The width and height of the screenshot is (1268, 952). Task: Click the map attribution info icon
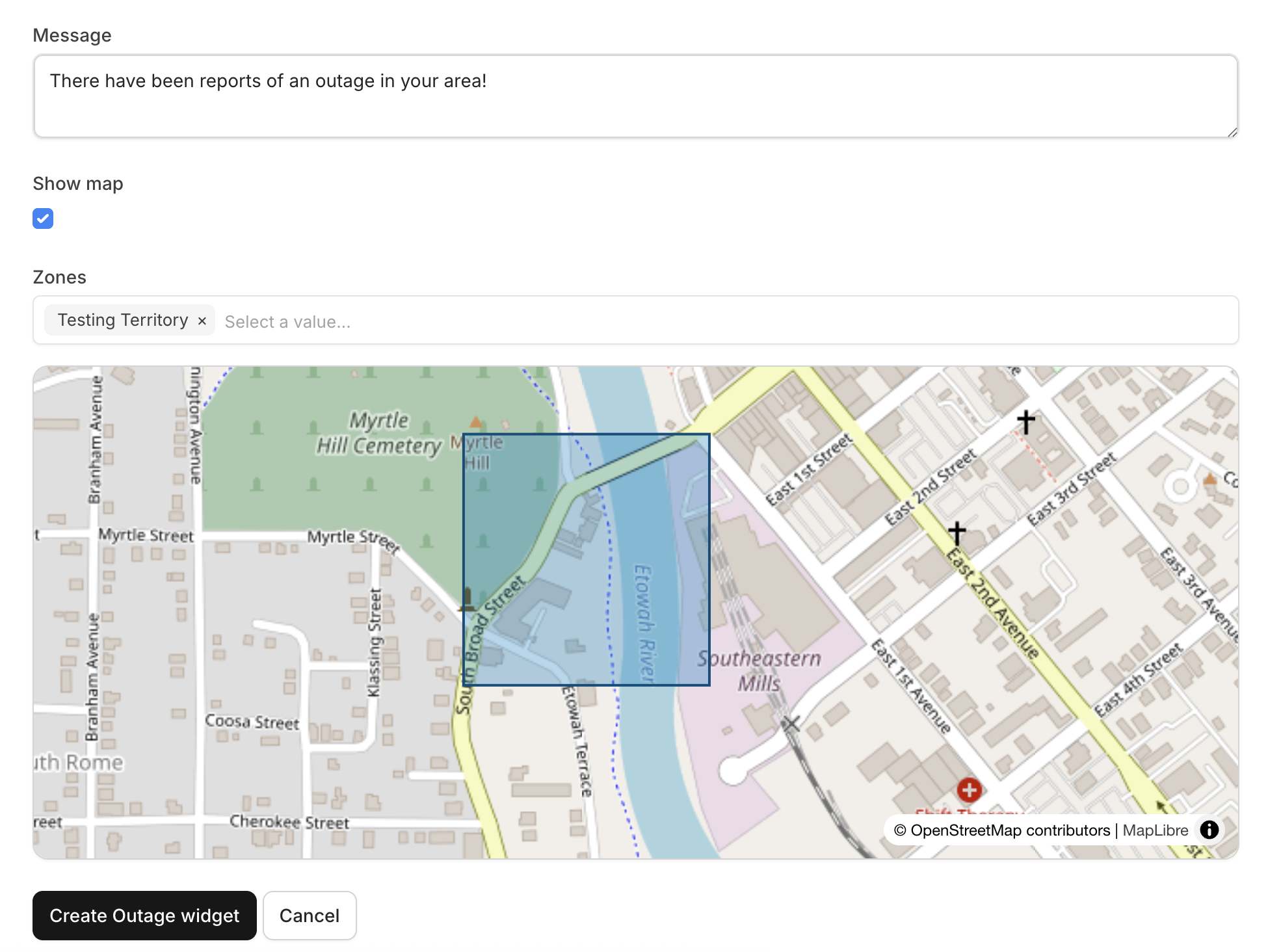coord(1209,830)
